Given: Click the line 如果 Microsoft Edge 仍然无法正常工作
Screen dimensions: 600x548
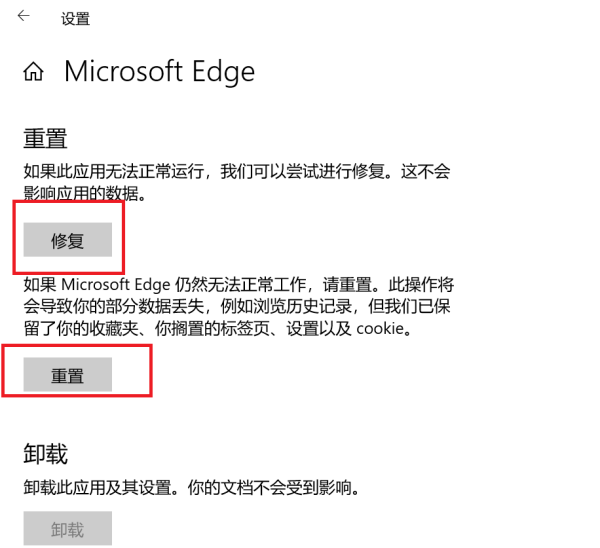Looking at the screenshot, I should (x=236, y=283).
